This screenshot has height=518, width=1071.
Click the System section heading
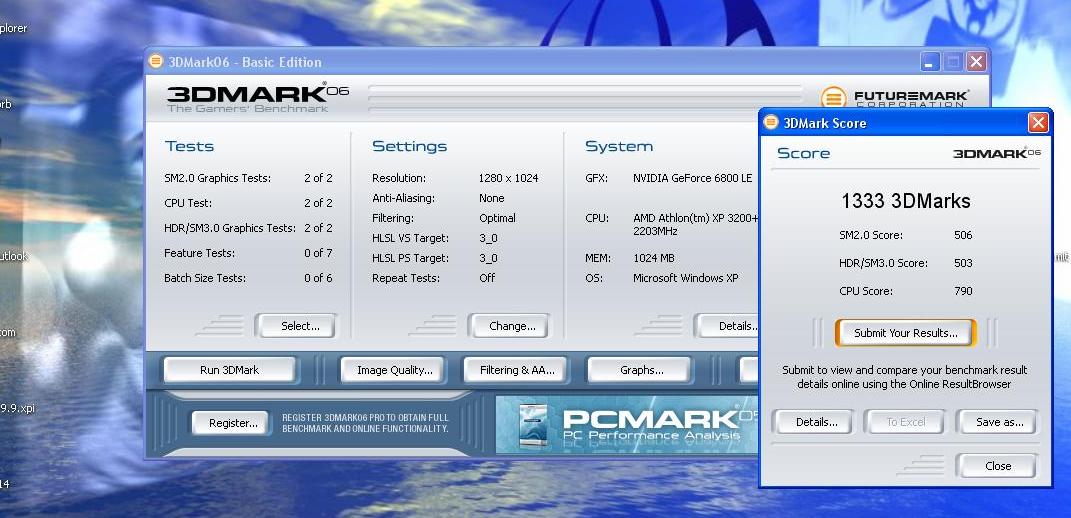click(619, 146)
